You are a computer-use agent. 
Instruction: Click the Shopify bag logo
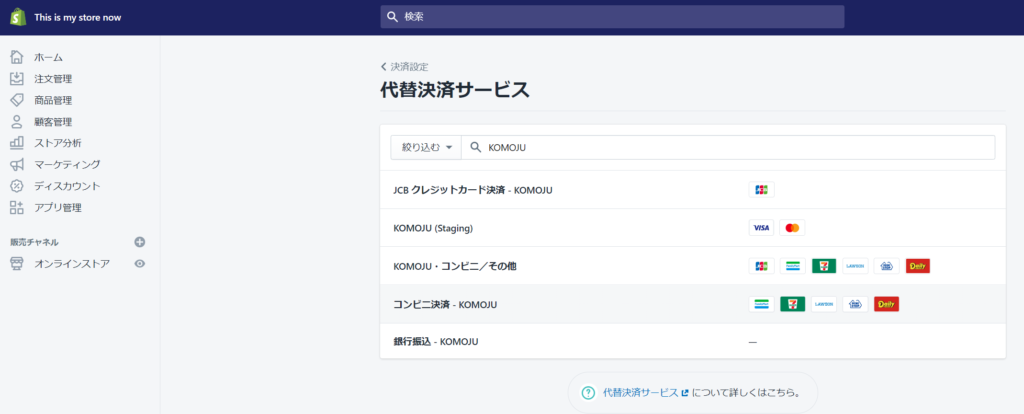(x=18, y=17)
